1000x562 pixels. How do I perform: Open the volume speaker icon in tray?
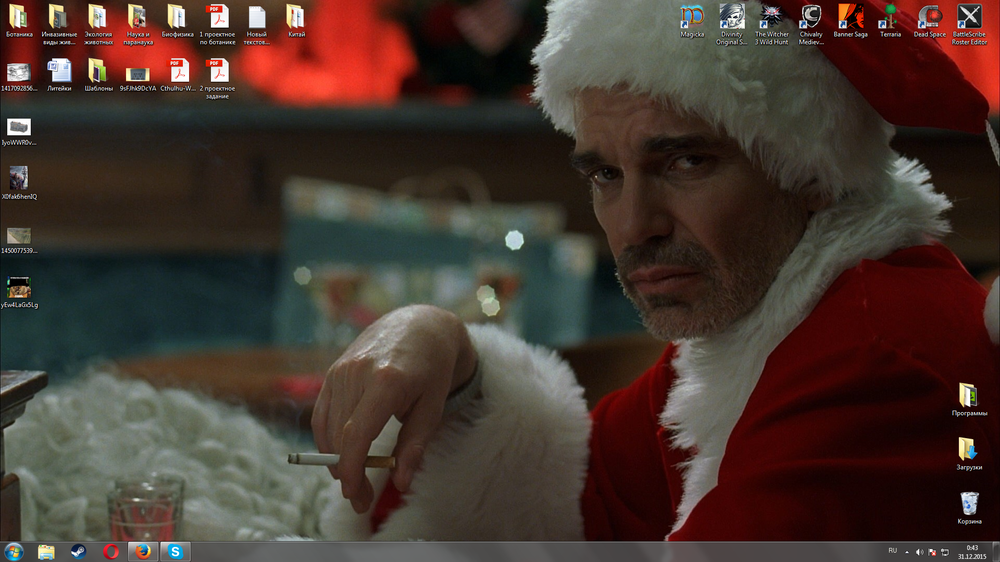[x=920, y=551]
